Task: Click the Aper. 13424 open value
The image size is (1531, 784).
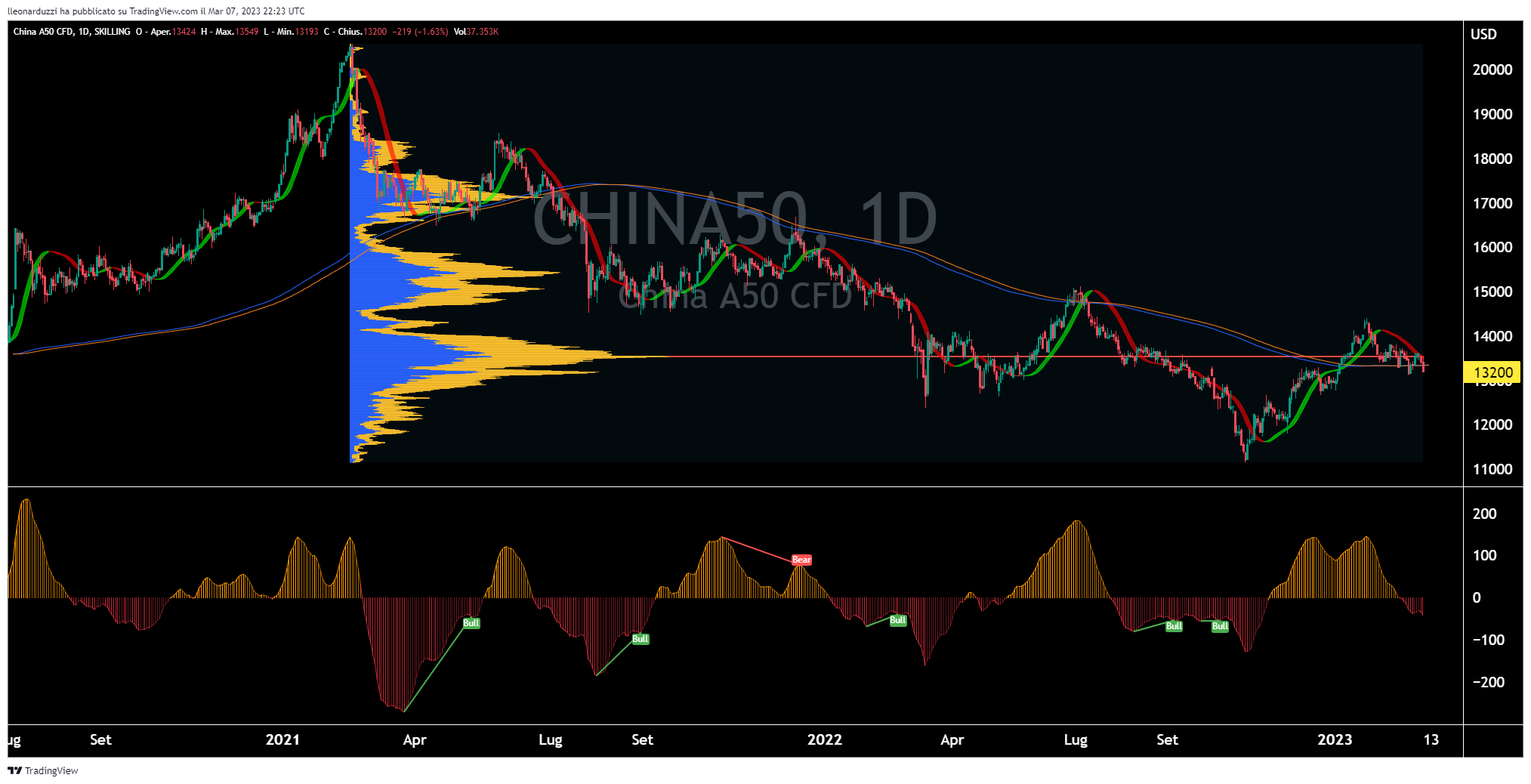Action: pyautogui.click(x=165, y=32)
